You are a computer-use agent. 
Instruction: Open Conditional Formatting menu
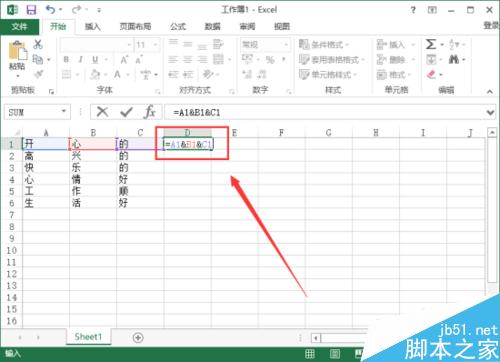[x=324, y=44]
